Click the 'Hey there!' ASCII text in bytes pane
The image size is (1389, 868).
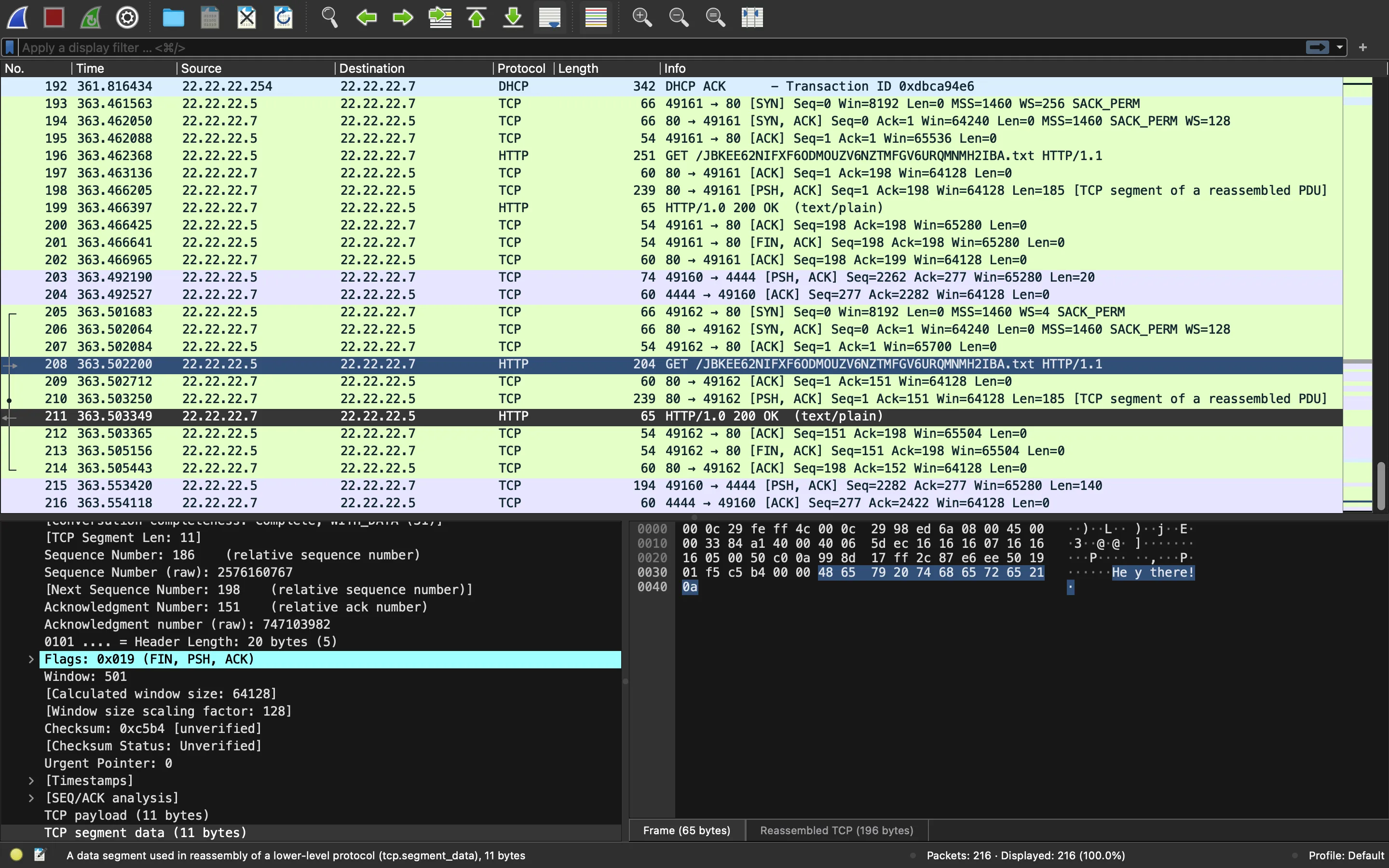[1153, 572]
